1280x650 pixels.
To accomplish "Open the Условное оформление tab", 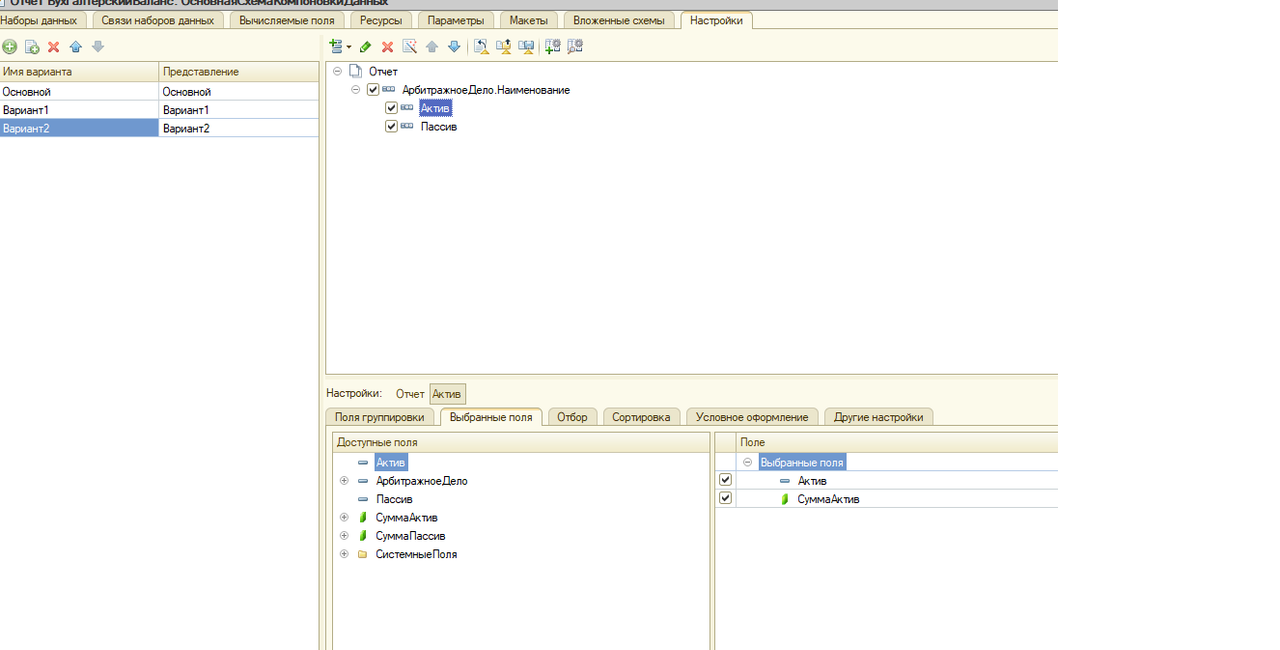I will click(752, 417).
